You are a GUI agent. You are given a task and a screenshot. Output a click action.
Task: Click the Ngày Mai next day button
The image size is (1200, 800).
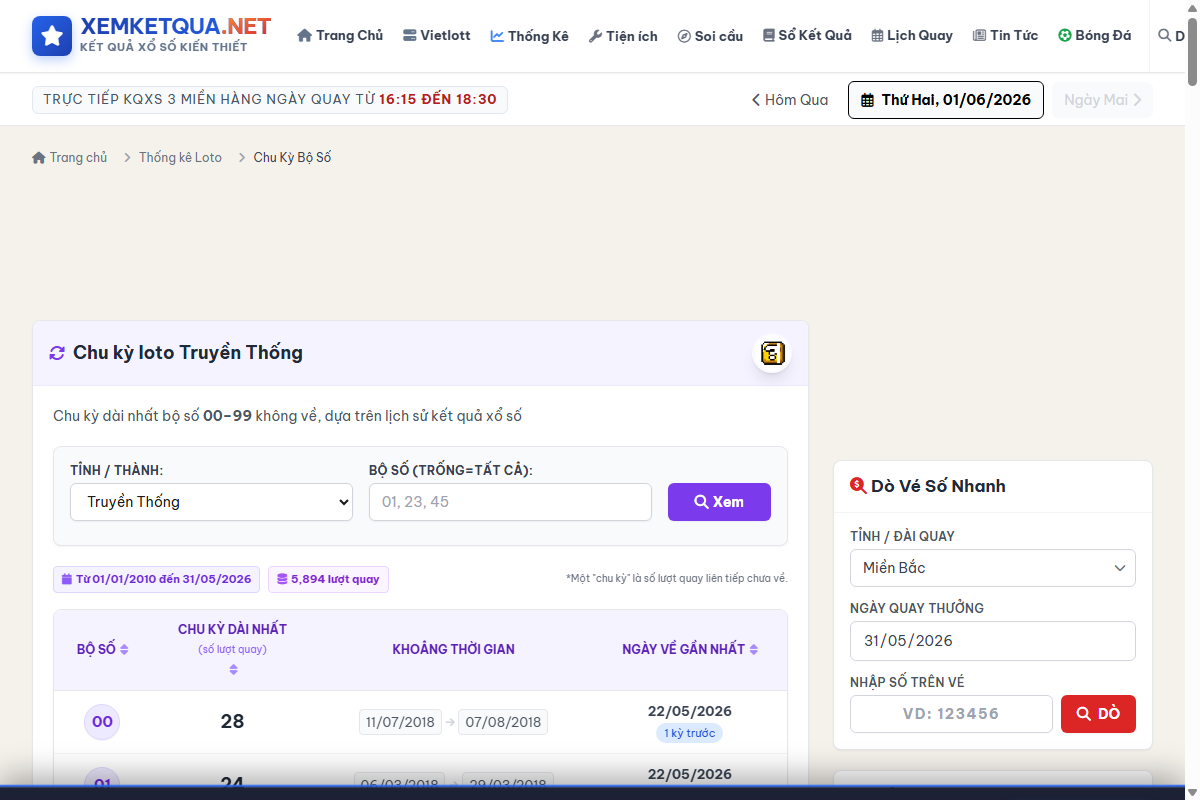pos(1102,100)
